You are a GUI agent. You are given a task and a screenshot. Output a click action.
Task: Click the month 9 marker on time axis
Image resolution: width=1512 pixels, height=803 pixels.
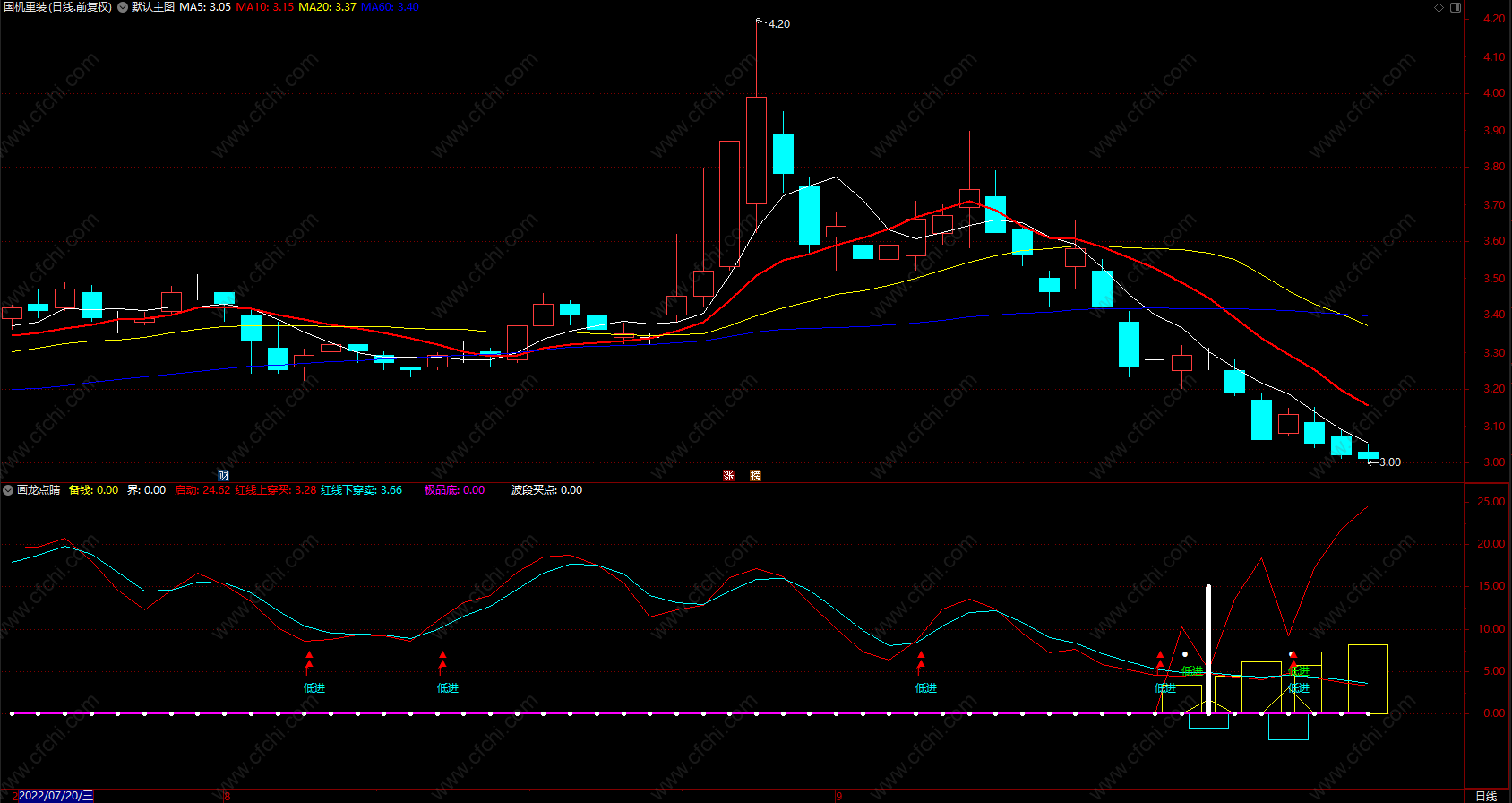click(x=839, y=796)
